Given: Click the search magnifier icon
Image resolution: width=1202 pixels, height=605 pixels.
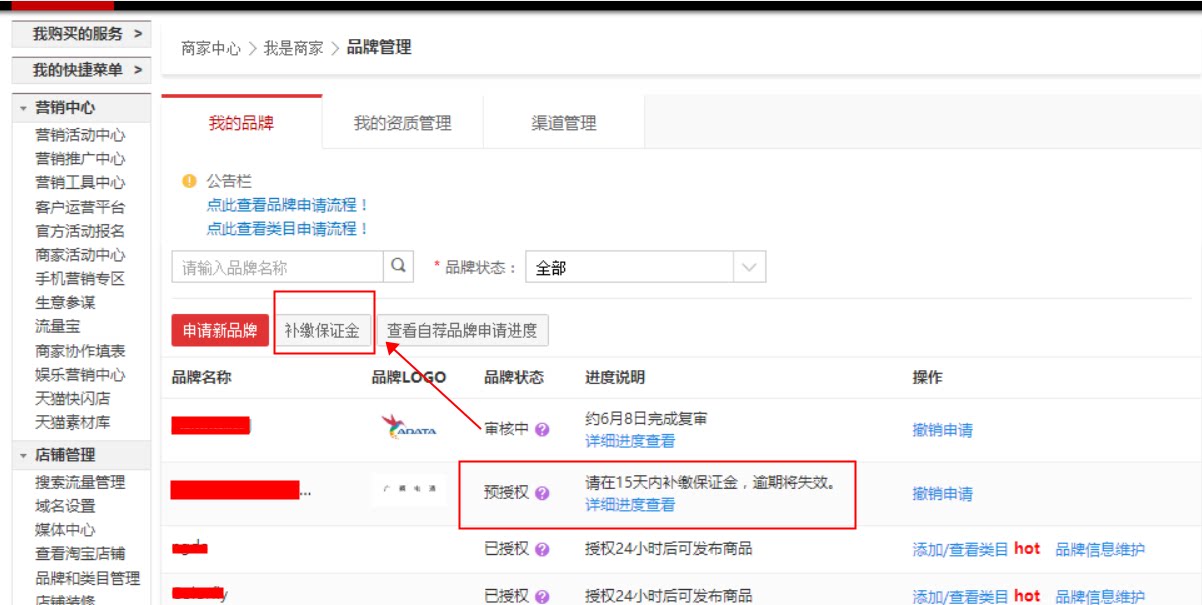Looking at the screenshot, I should tap(398, 267).
